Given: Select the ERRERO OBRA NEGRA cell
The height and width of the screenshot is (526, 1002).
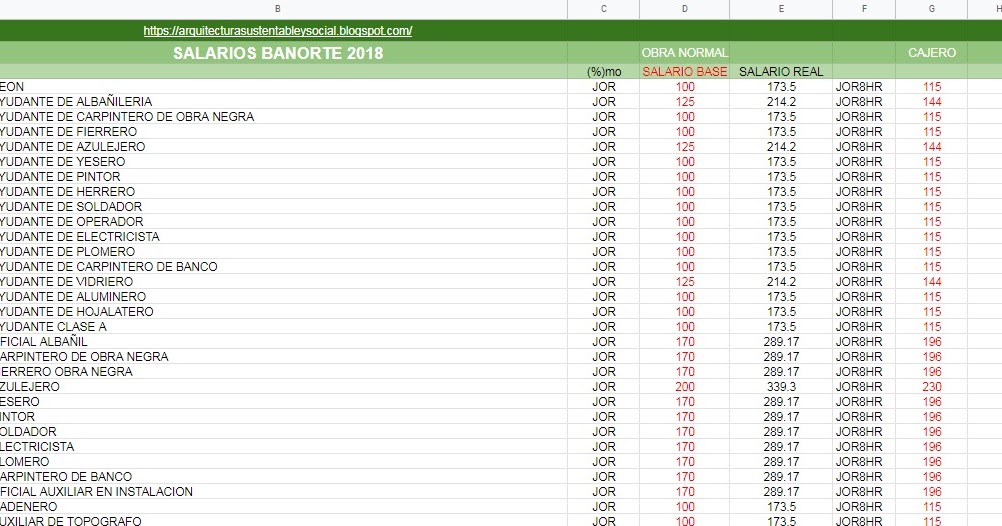Looking at the screenshot, I should (x=283, y=372).
